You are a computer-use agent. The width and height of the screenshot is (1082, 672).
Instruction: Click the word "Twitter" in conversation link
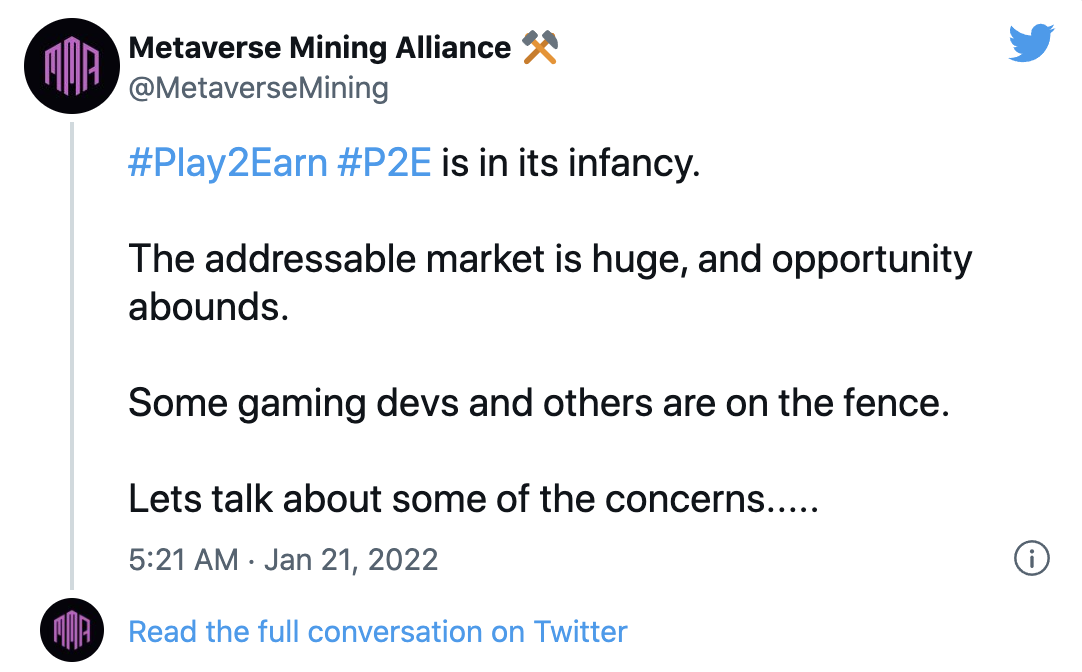pos(580,632)
